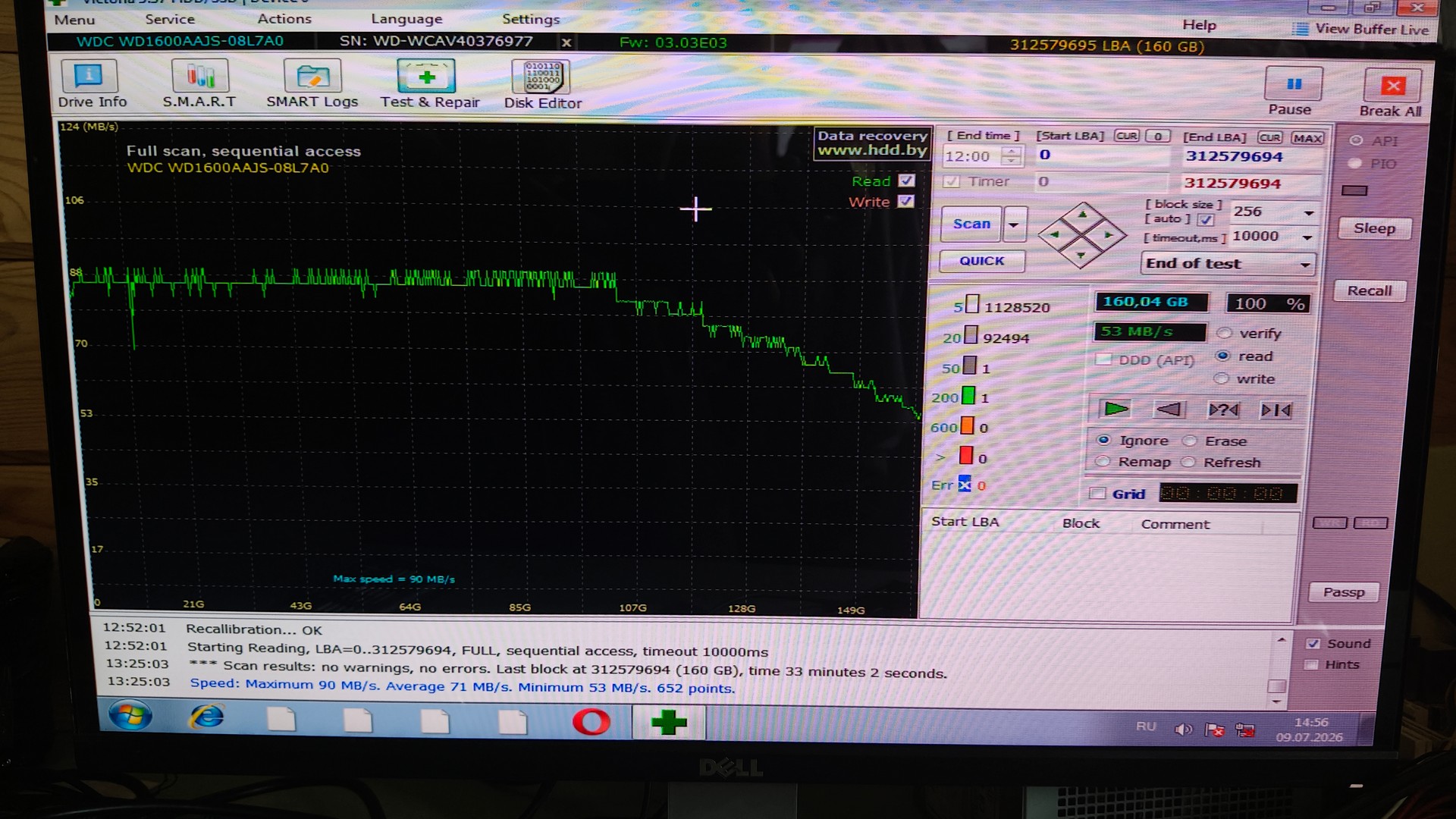1456x819 pixels.
Task: Adjust the End time stepper arrows
Action: click(1011, 156)
